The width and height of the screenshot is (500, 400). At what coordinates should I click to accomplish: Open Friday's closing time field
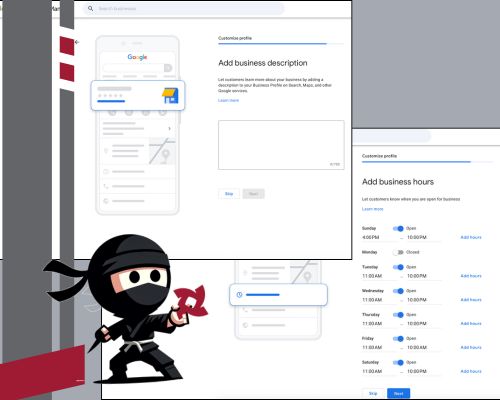(423, 348)
